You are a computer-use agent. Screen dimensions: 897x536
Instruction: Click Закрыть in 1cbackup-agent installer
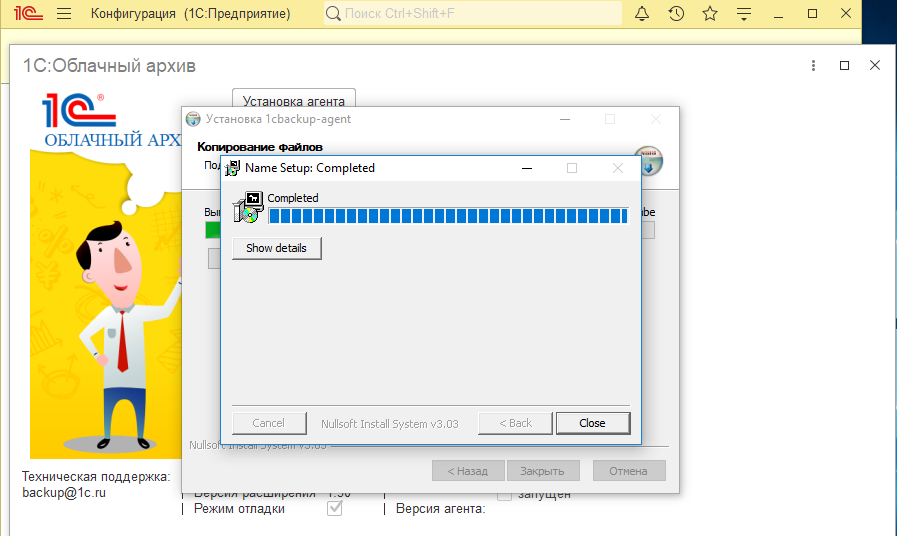pyautogui.click(x=542, y=471)
